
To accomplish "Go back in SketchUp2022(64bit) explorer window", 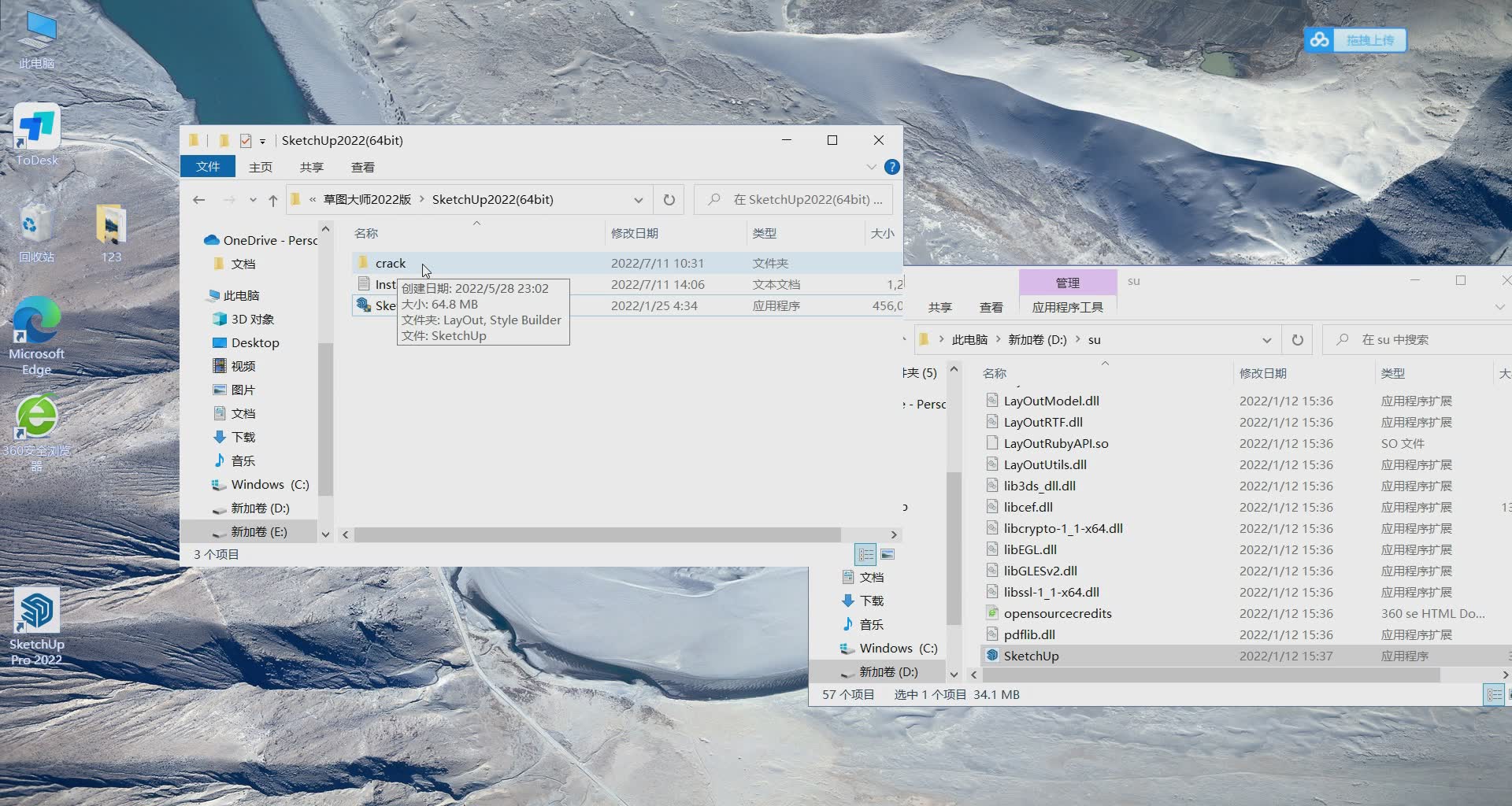I will pos(199,200).
